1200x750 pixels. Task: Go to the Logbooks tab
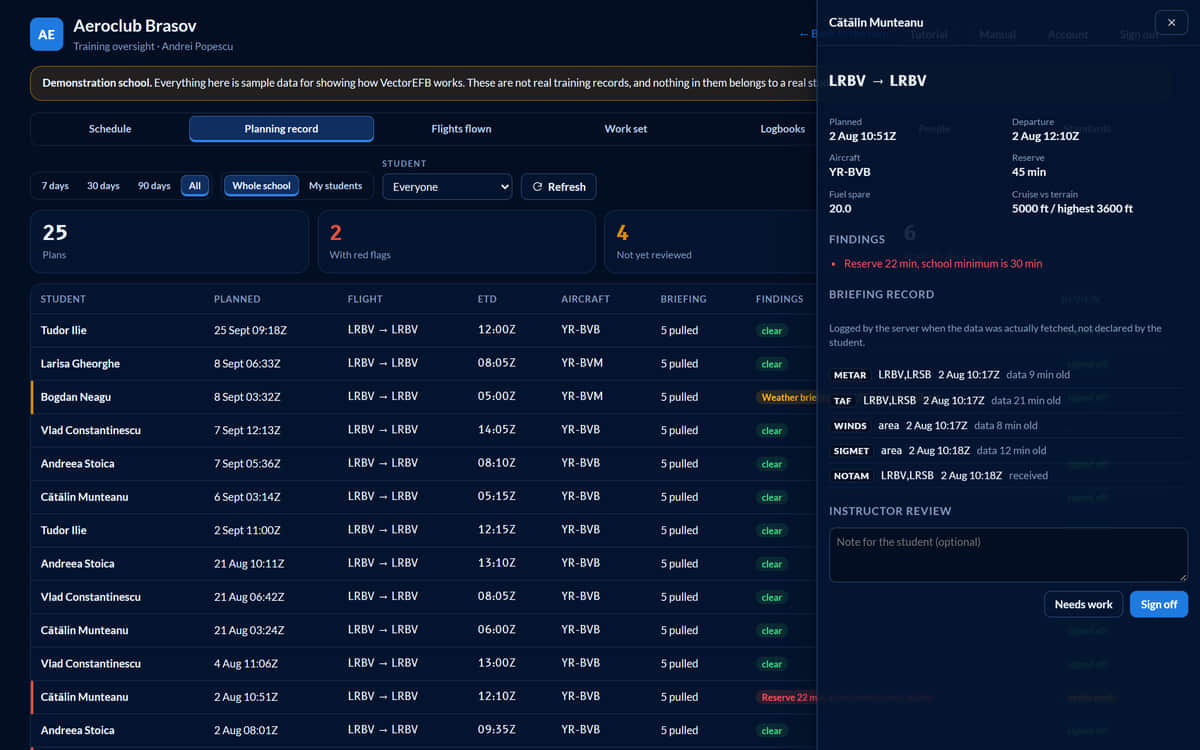(x=782, y=129)
